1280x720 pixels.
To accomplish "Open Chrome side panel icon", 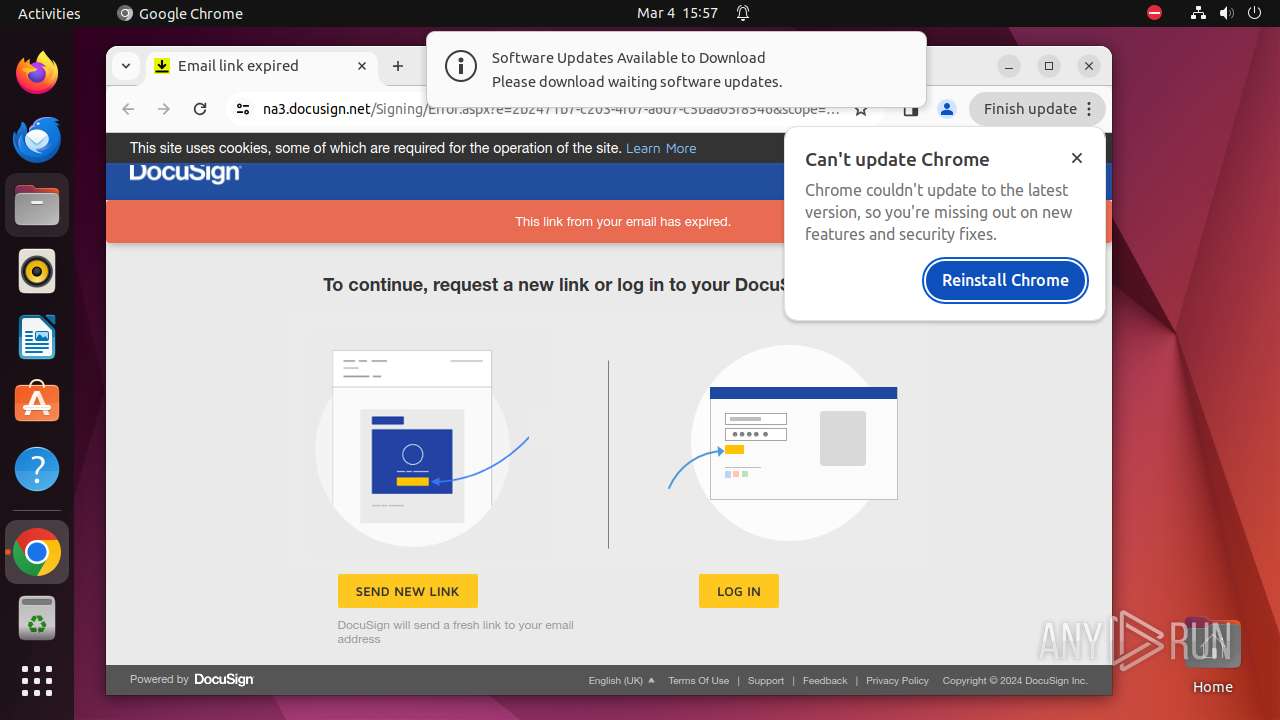I will coord(911,109).
